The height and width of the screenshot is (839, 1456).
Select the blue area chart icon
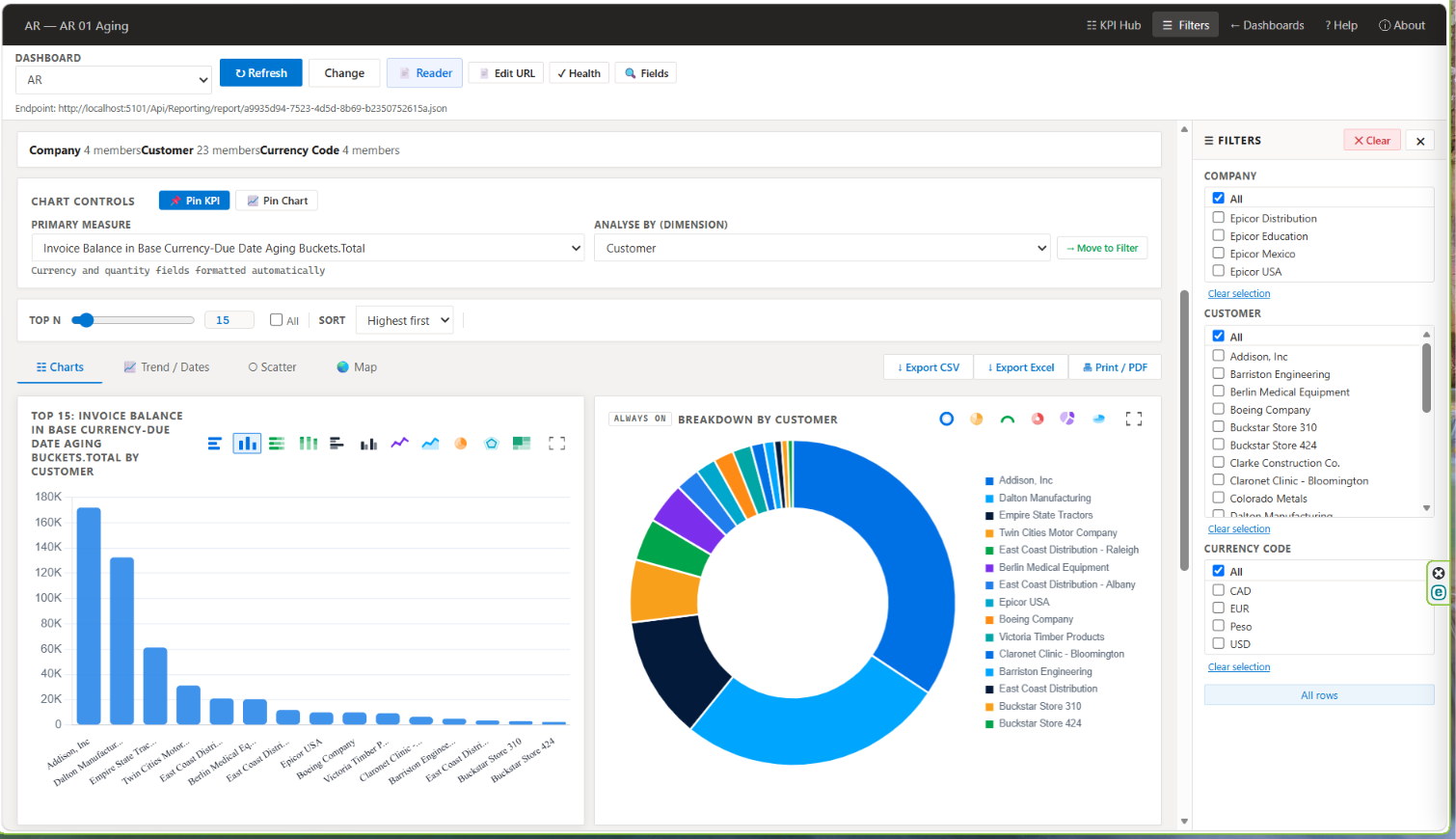tap(430, 444)
